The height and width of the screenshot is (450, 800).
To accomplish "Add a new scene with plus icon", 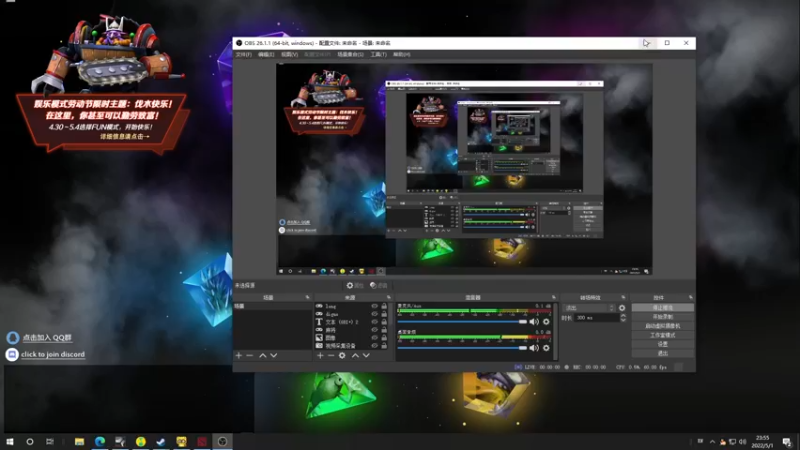I will (x=239, y=355).
